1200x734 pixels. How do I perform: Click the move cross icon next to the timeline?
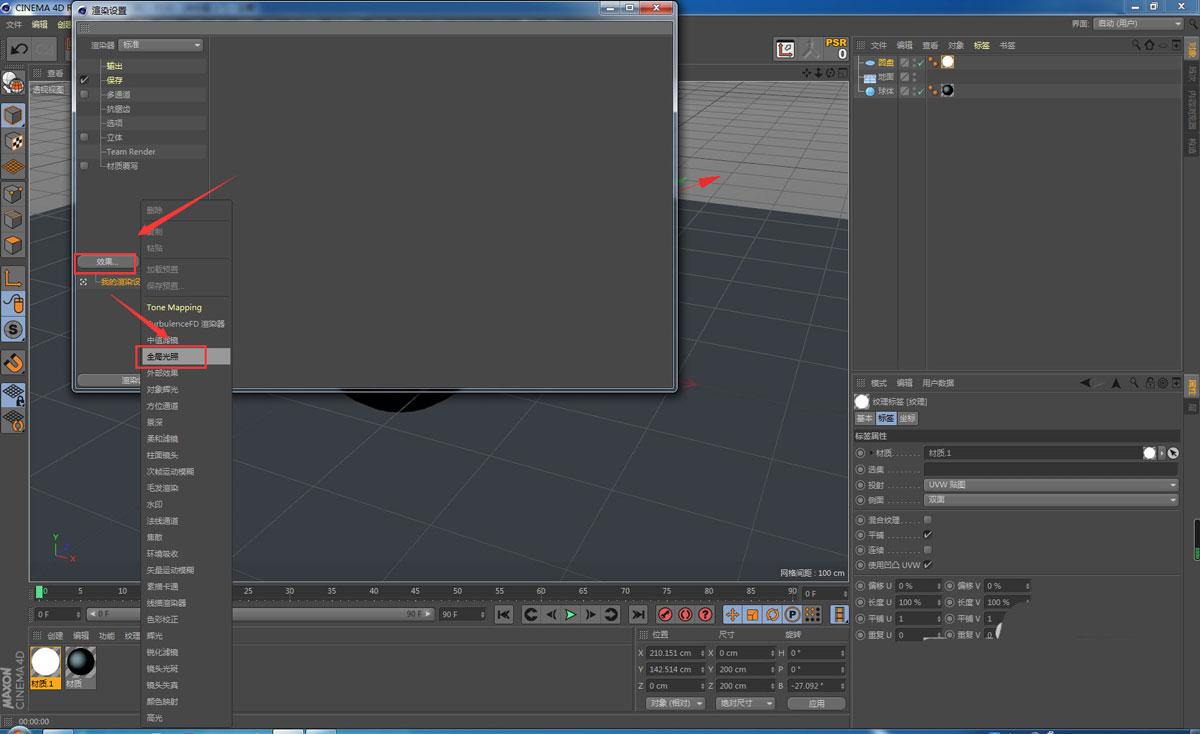(732, 613)
